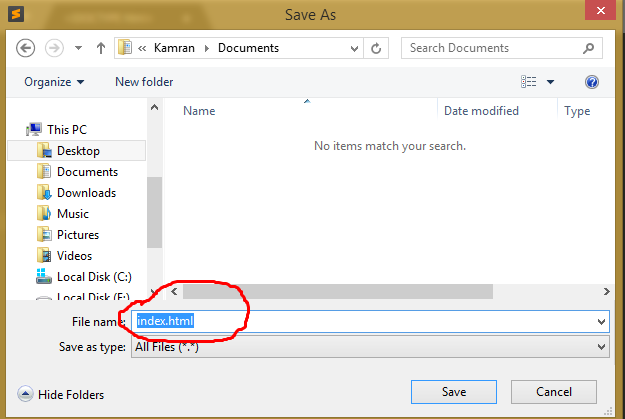Expand the address bar history dropdown
Image resolution: width=625 pixels, height=419 pixels.
click(x=355, y=48)
